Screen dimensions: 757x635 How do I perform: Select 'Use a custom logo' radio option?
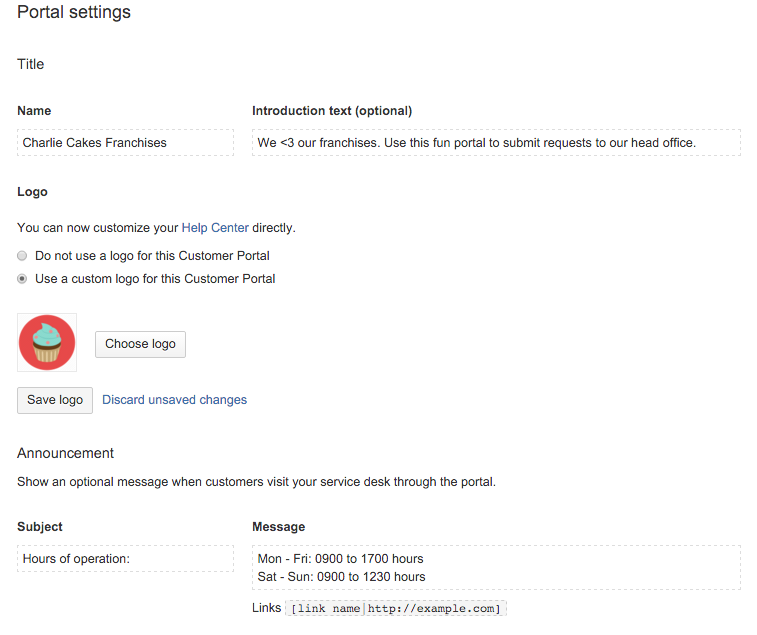[x=22, y=279]
